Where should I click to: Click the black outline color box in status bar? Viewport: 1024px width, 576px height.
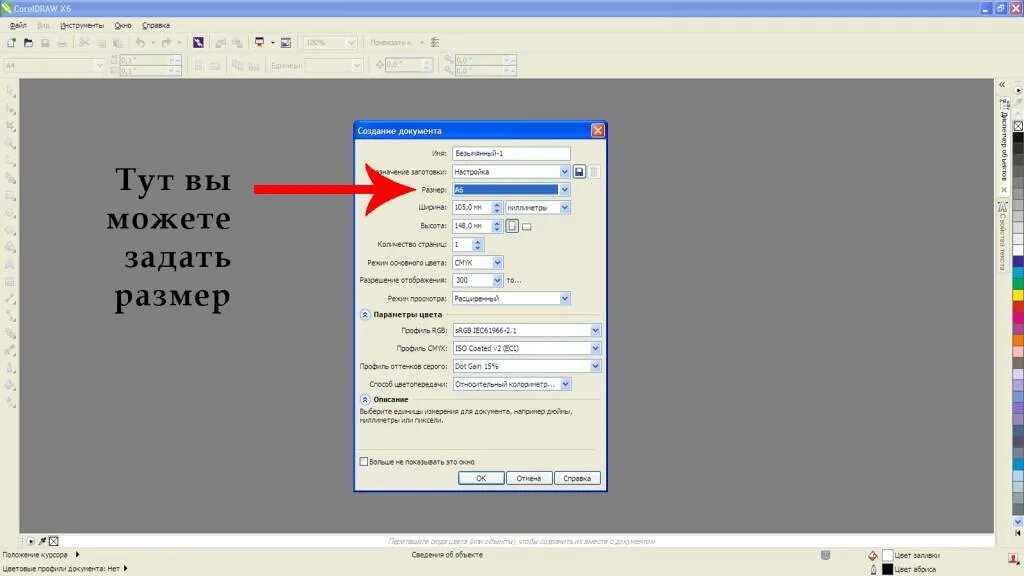click(x=888, y=569)
